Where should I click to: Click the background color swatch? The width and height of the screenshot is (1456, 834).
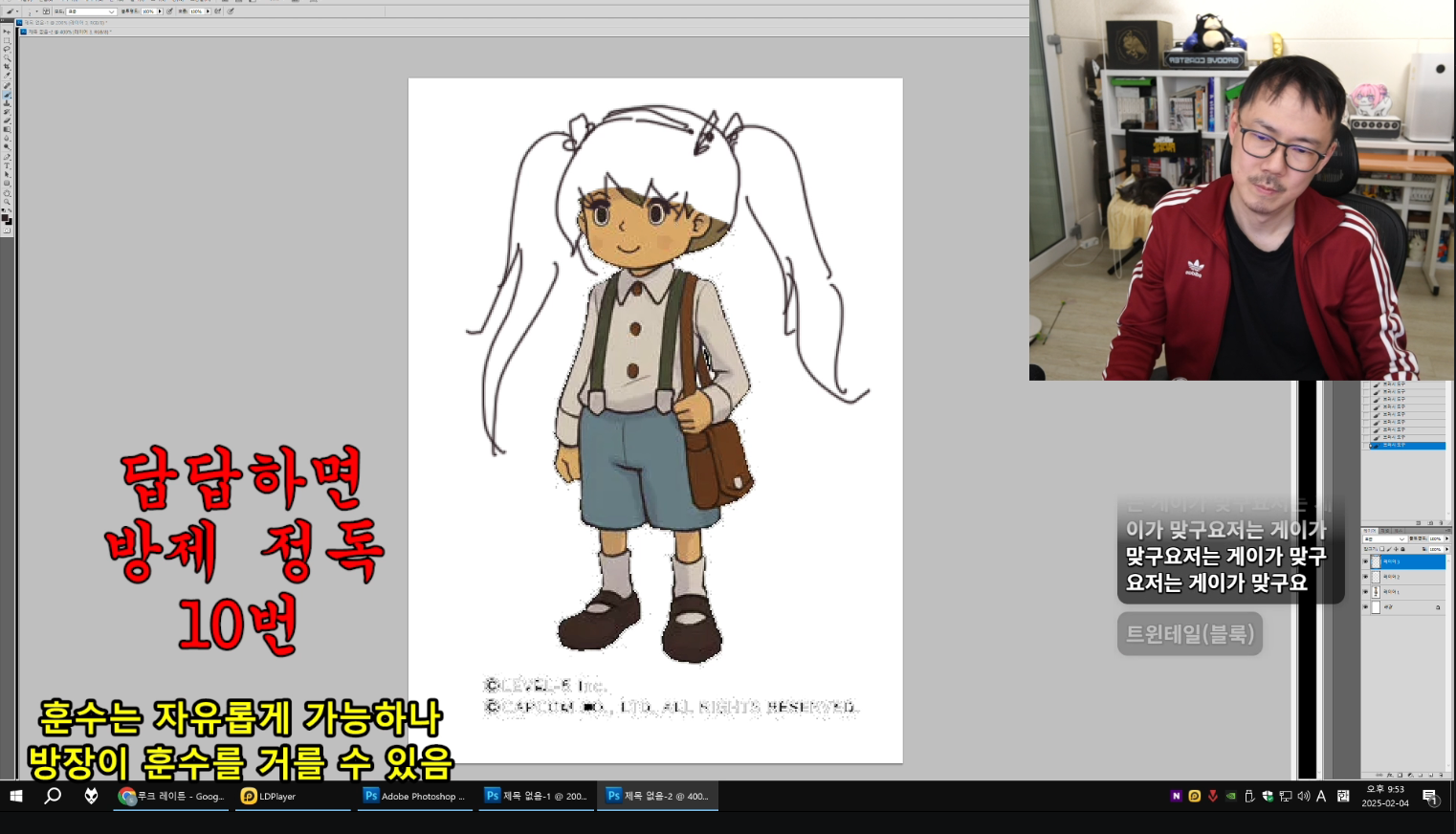[x=10, y=223]
